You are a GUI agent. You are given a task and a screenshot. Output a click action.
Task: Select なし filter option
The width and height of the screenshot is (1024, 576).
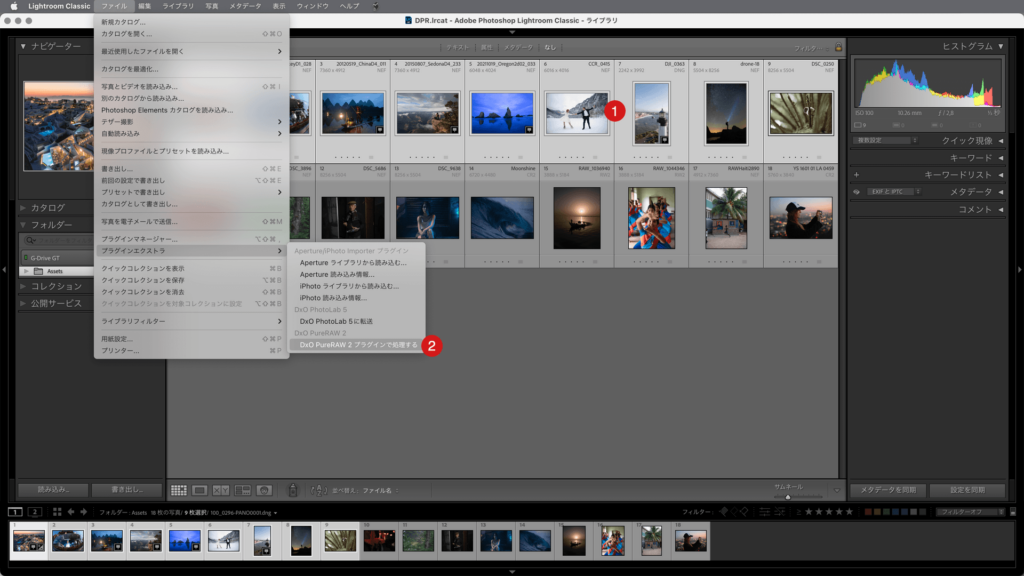click(550, 47)
